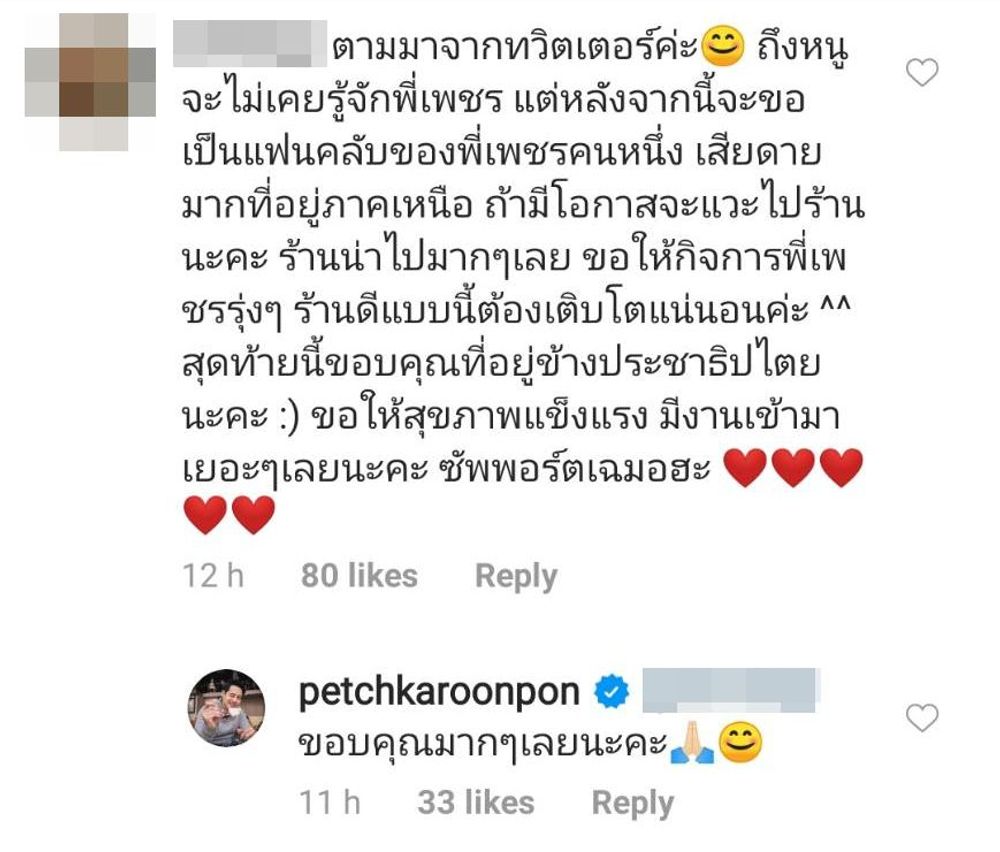Image resolution: width=1000 pixels, height=852 pixels.
Task: Click the 12 h timestamp
Action: 214,575
